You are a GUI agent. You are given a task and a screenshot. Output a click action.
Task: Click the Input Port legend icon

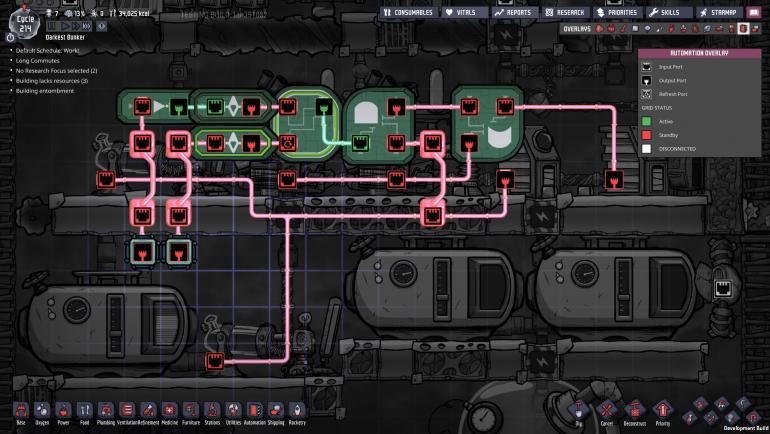click(647, 67)
